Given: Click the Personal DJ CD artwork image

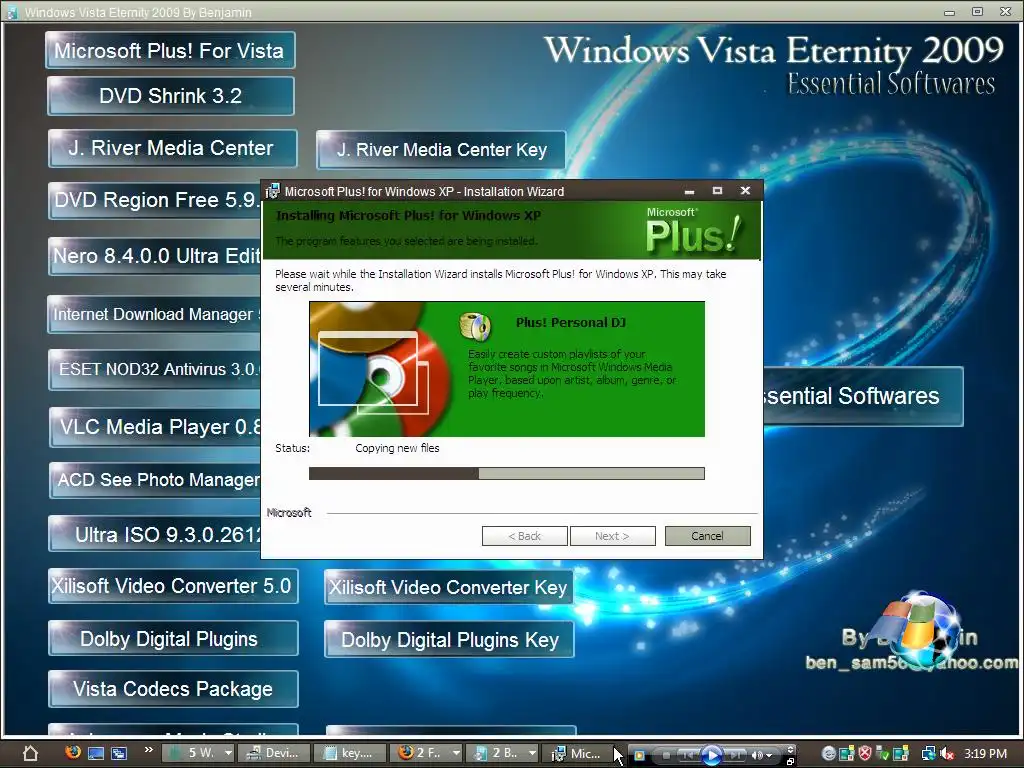Looking at the screenshot, I should 381,369.
